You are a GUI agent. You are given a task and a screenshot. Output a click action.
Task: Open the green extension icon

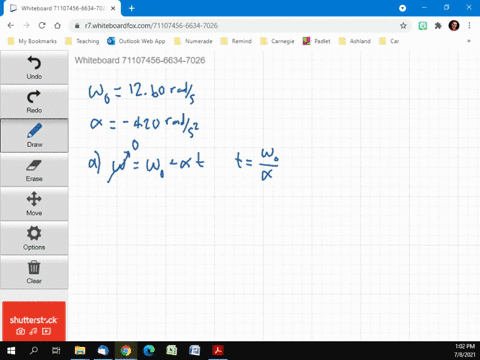pos(423,26)
